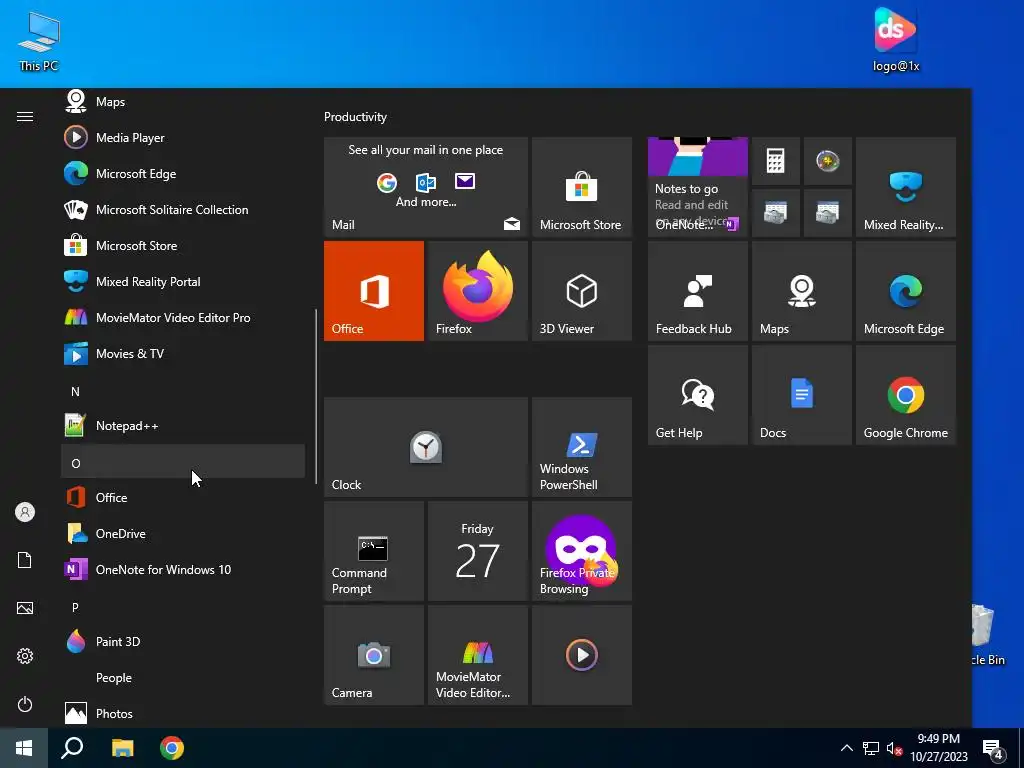Viewport: 1024px width, 768px height.
Task: Open Microsoft Edge in the app list
Action: pos(183,174)
